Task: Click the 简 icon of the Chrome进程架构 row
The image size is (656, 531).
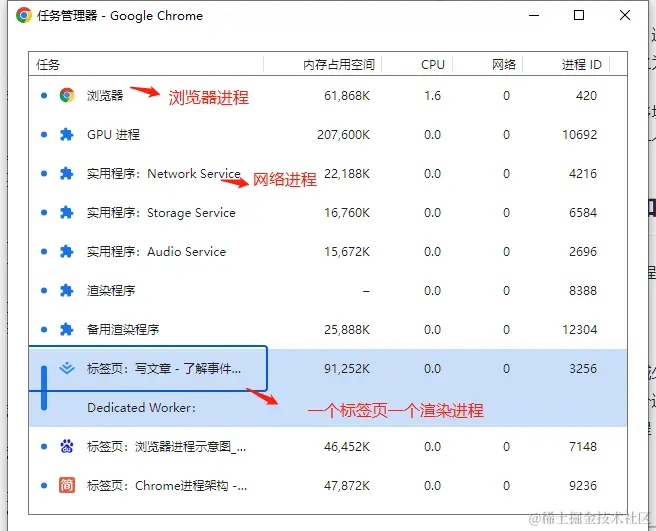Action: pyautogui.click(x=67, y=485)
